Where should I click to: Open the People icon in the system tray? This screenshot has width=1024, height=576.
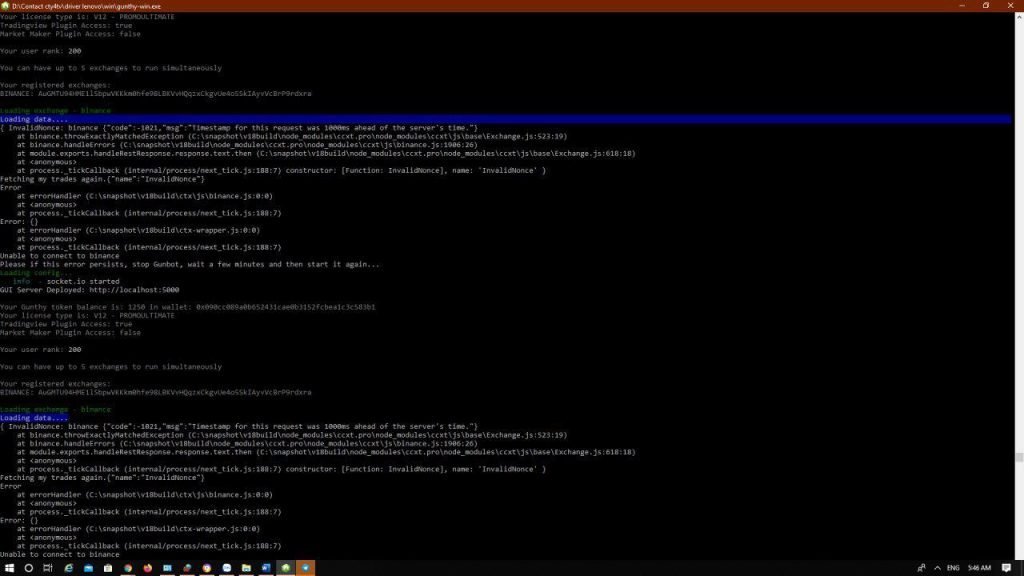(920, 567)
